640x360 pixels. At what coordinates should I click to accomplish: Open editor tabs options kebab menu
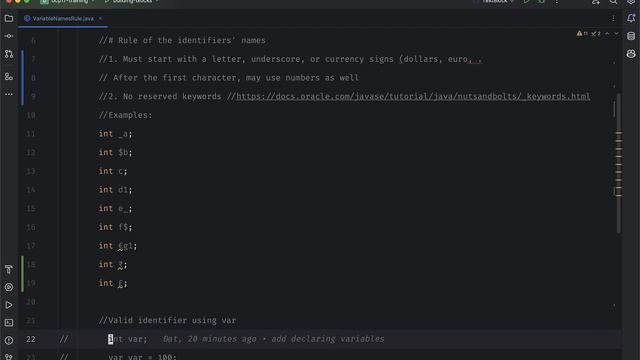(613, 18)
